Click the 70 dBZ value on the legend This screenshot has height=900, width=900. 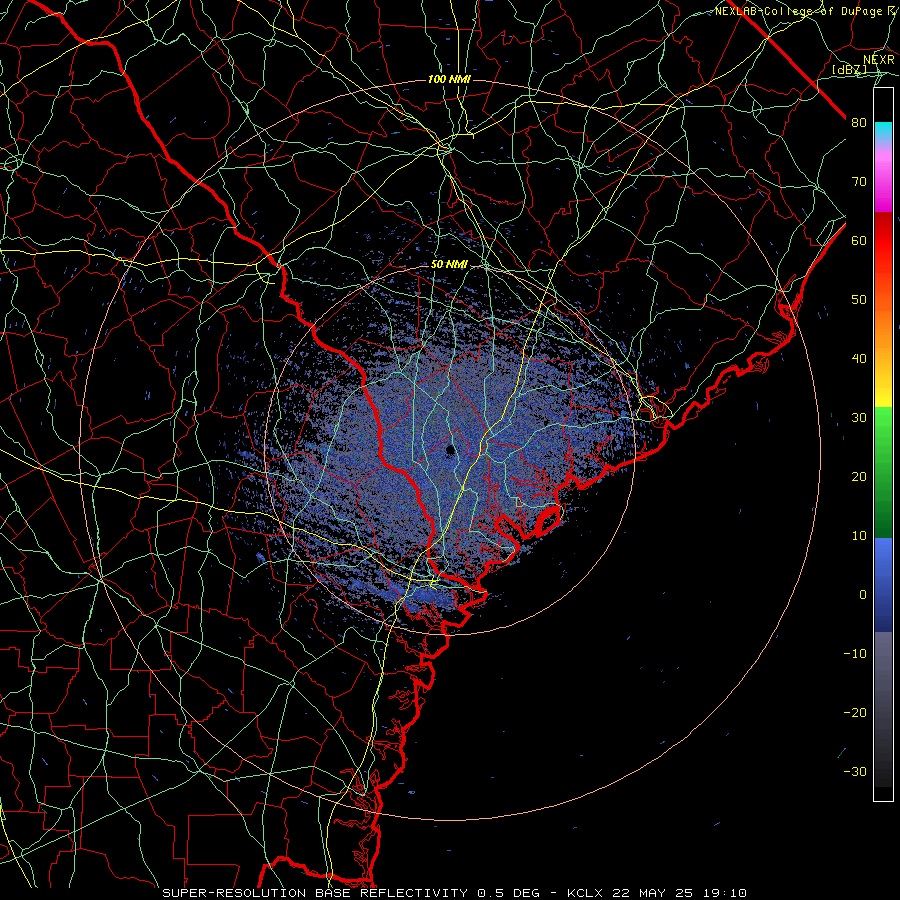(859, 182)
